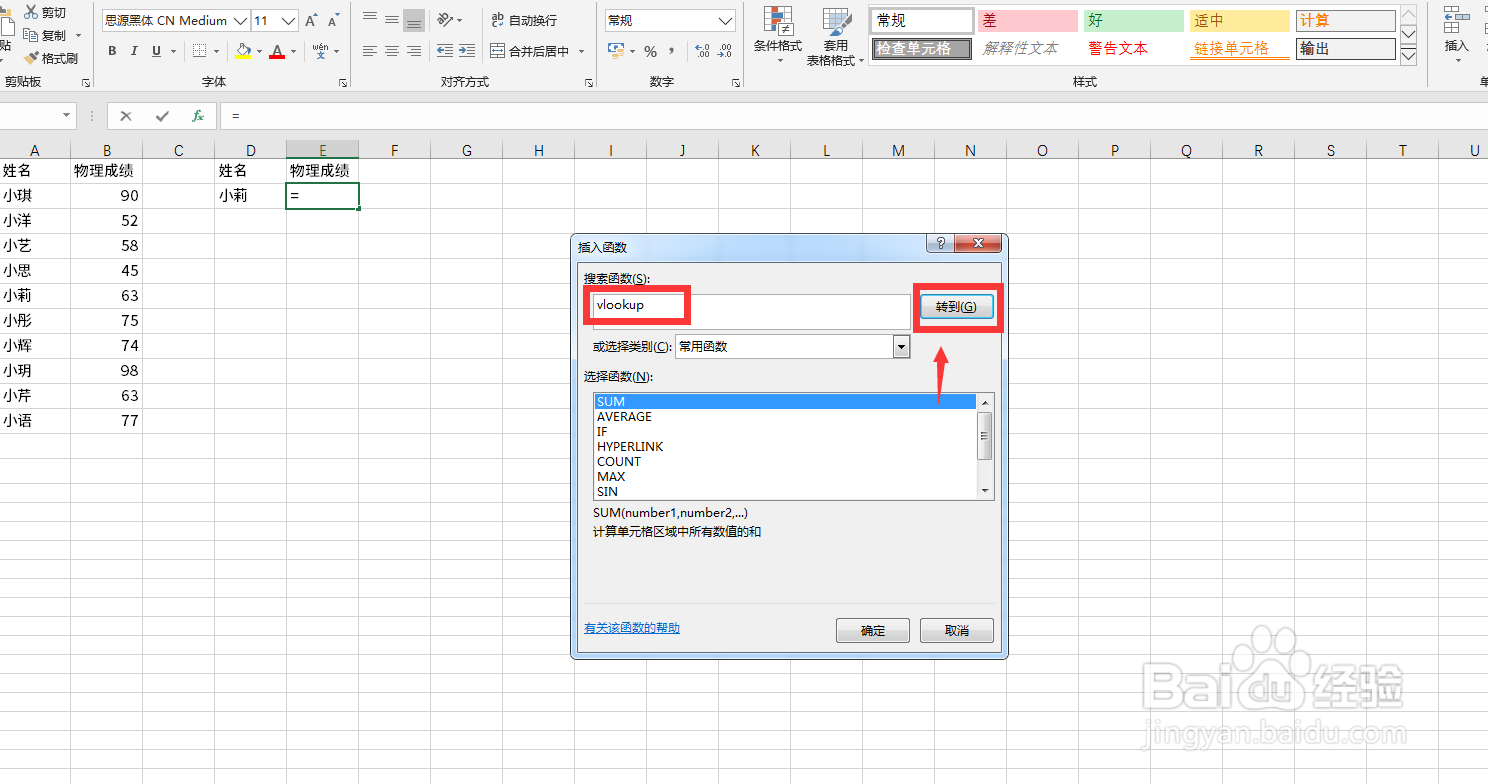Click the OK (确定) button

pyautogui.click(x=873, y=630)
